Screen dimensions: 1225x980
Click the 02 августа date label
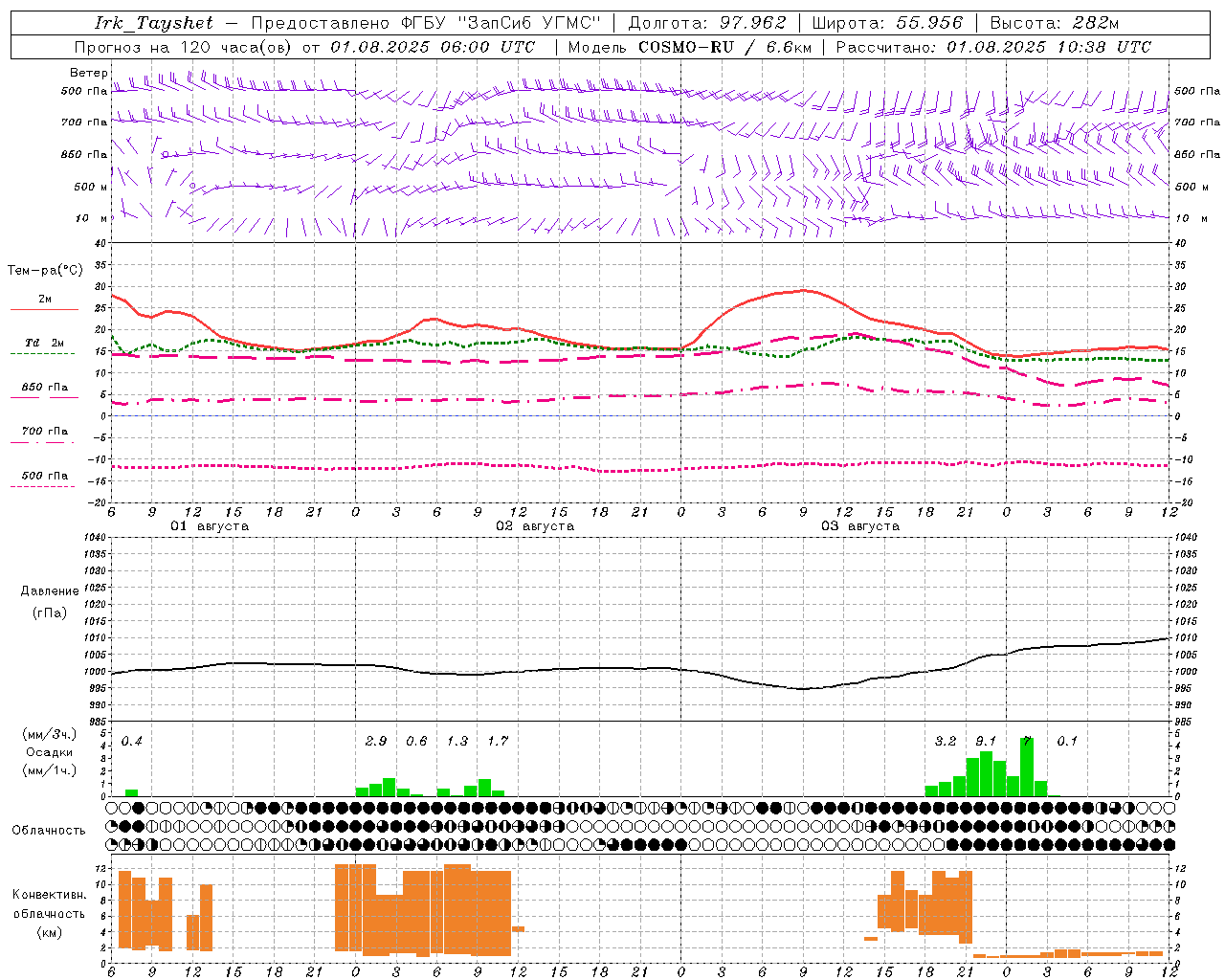point(535,526)
